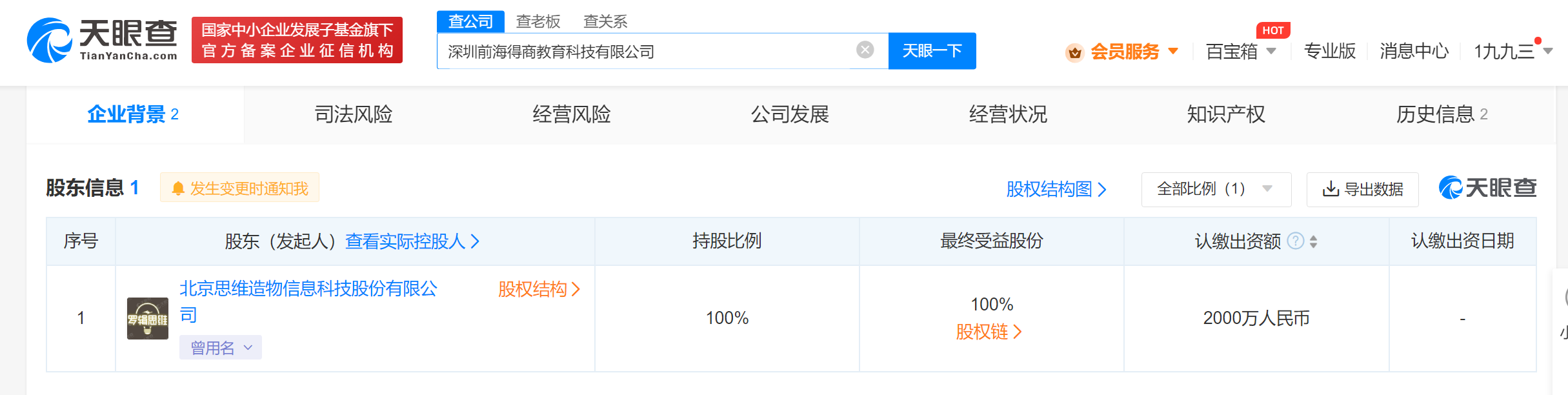Open the 经营状况 tab
Image resolution: width=1568 pixels, height=395 pixels.
coord(1008,114)
